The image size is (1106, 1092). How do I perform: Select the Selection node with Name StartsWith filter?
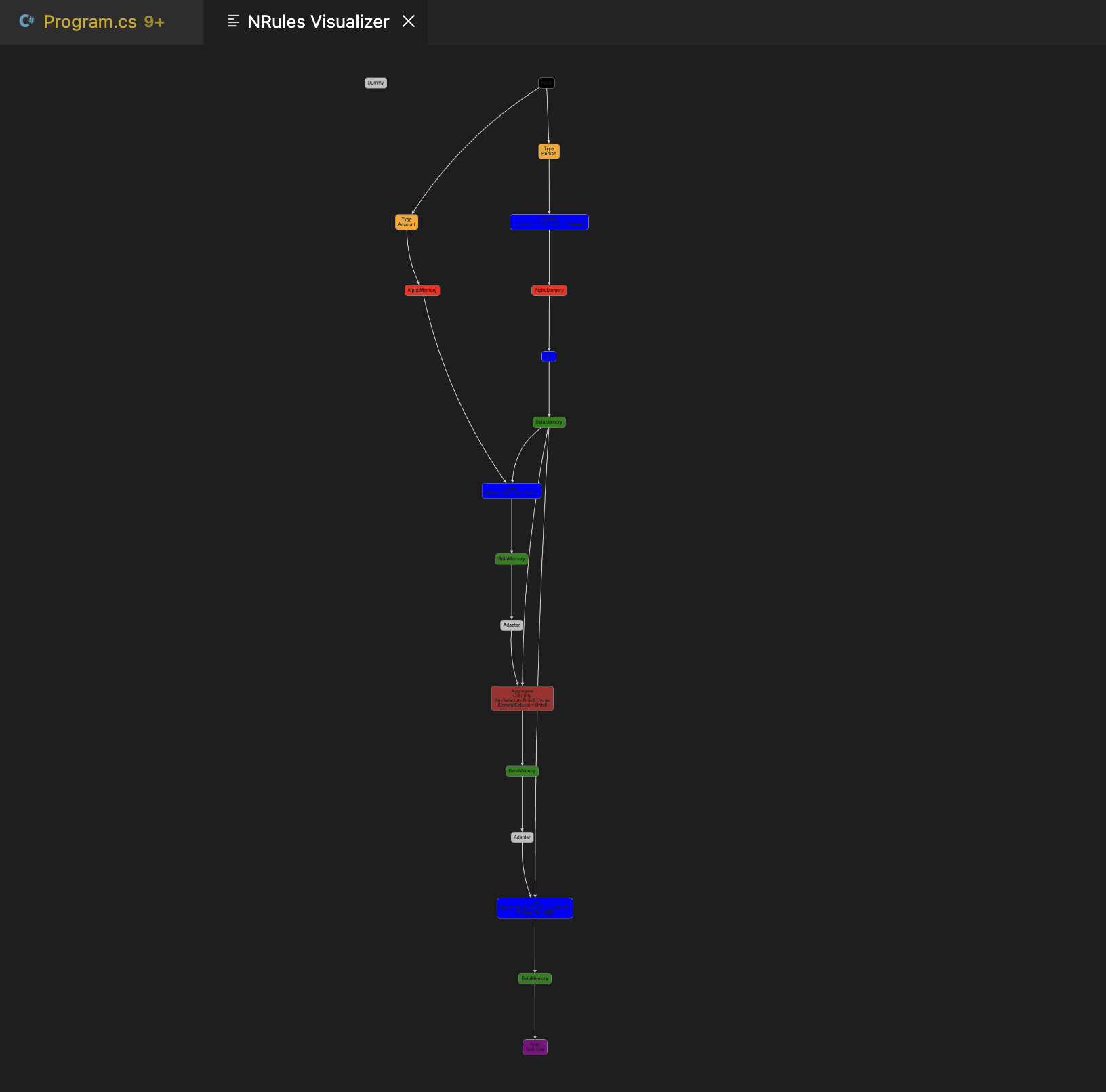pos(549,222)
